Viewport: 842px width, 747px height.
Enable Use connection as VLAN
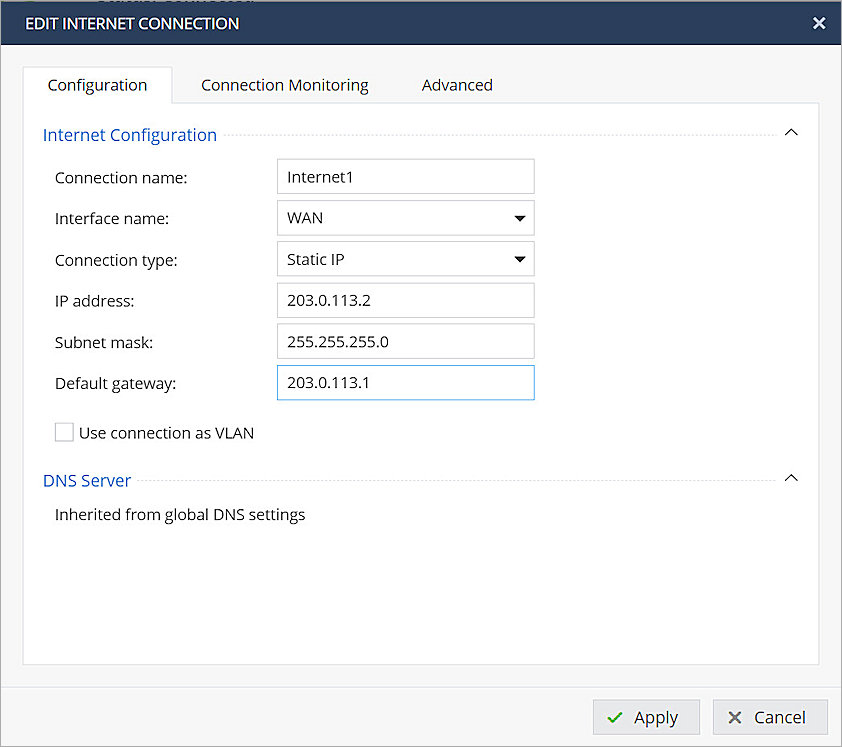(64, 432)
